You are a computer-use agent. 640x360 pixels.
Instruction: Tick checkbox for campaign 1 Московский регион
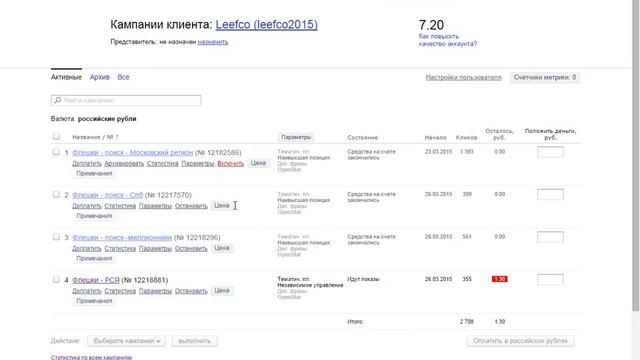[x=56, y=152]
